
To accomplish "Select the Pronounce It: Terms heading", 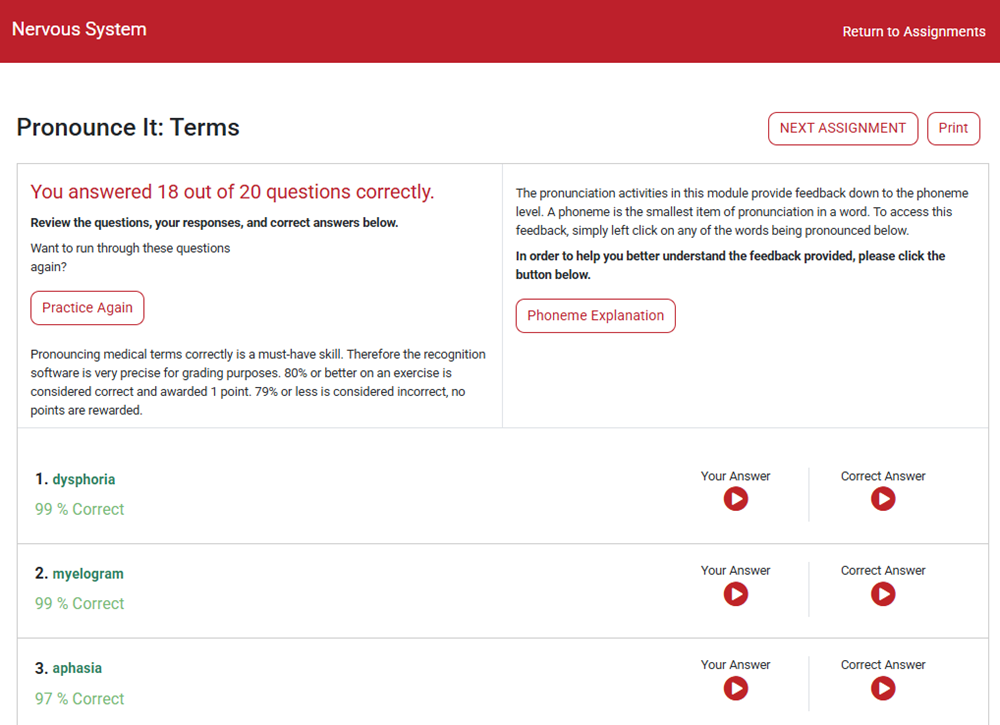I will (127, 127).
